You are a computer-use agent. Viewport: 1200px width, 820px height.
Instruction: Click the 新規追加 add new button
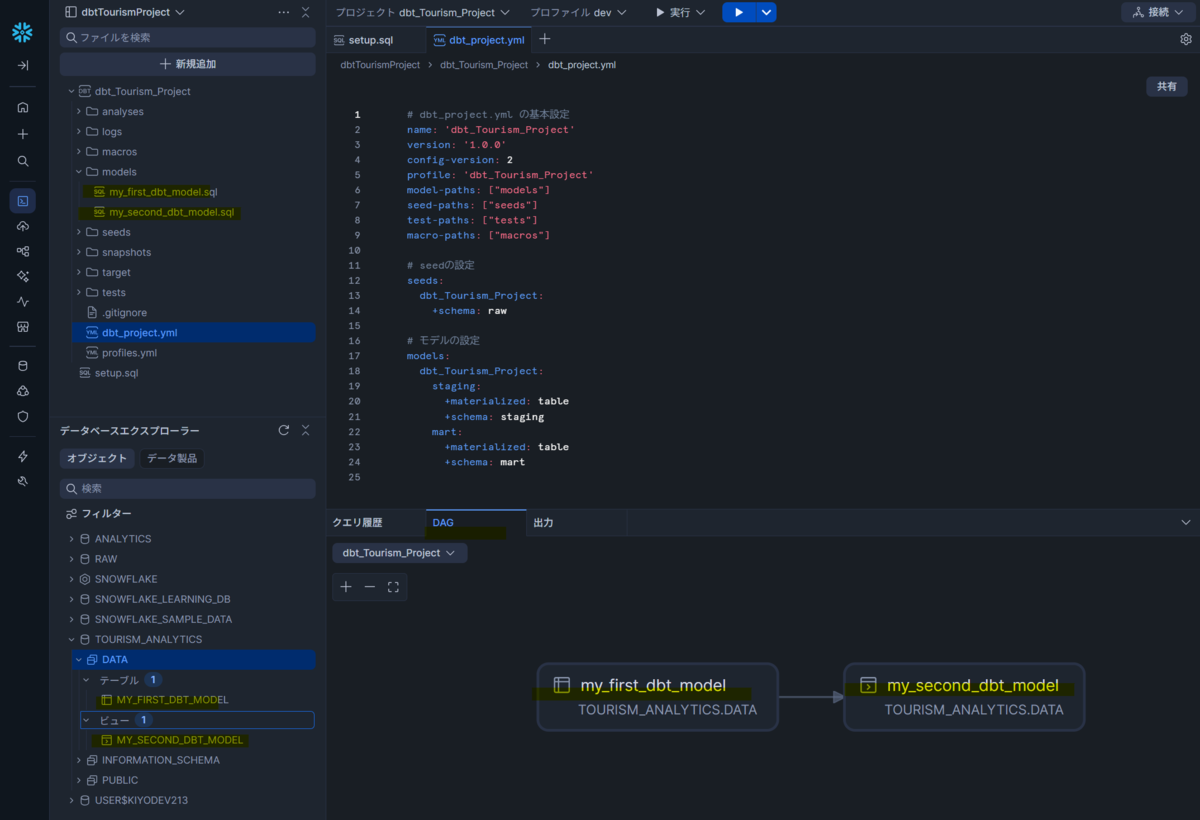pyautogui.click(x=188, y=64)
